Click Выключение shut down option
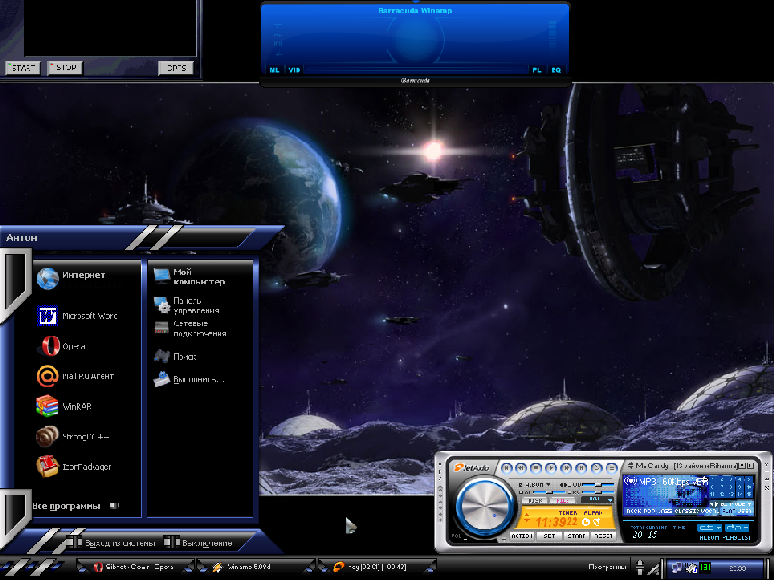The image size is (774, 580). click(198, 542)
